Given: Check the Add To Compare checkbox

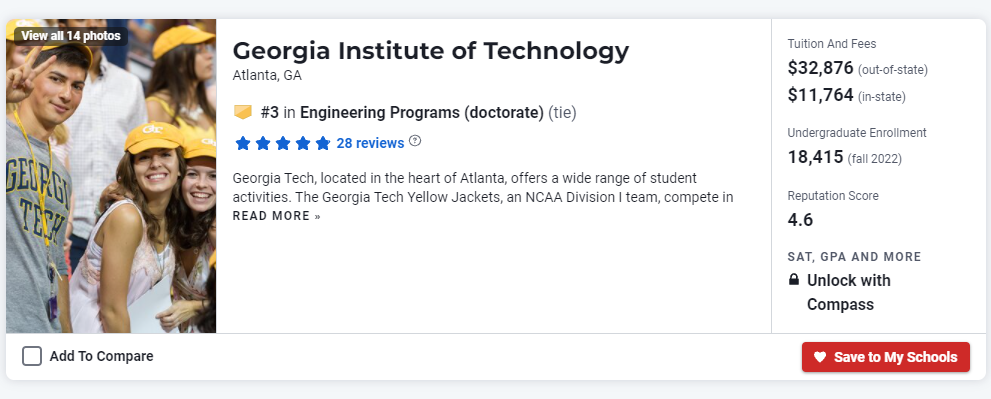Looking at the screenshot, I should click(x=32, y=356).
